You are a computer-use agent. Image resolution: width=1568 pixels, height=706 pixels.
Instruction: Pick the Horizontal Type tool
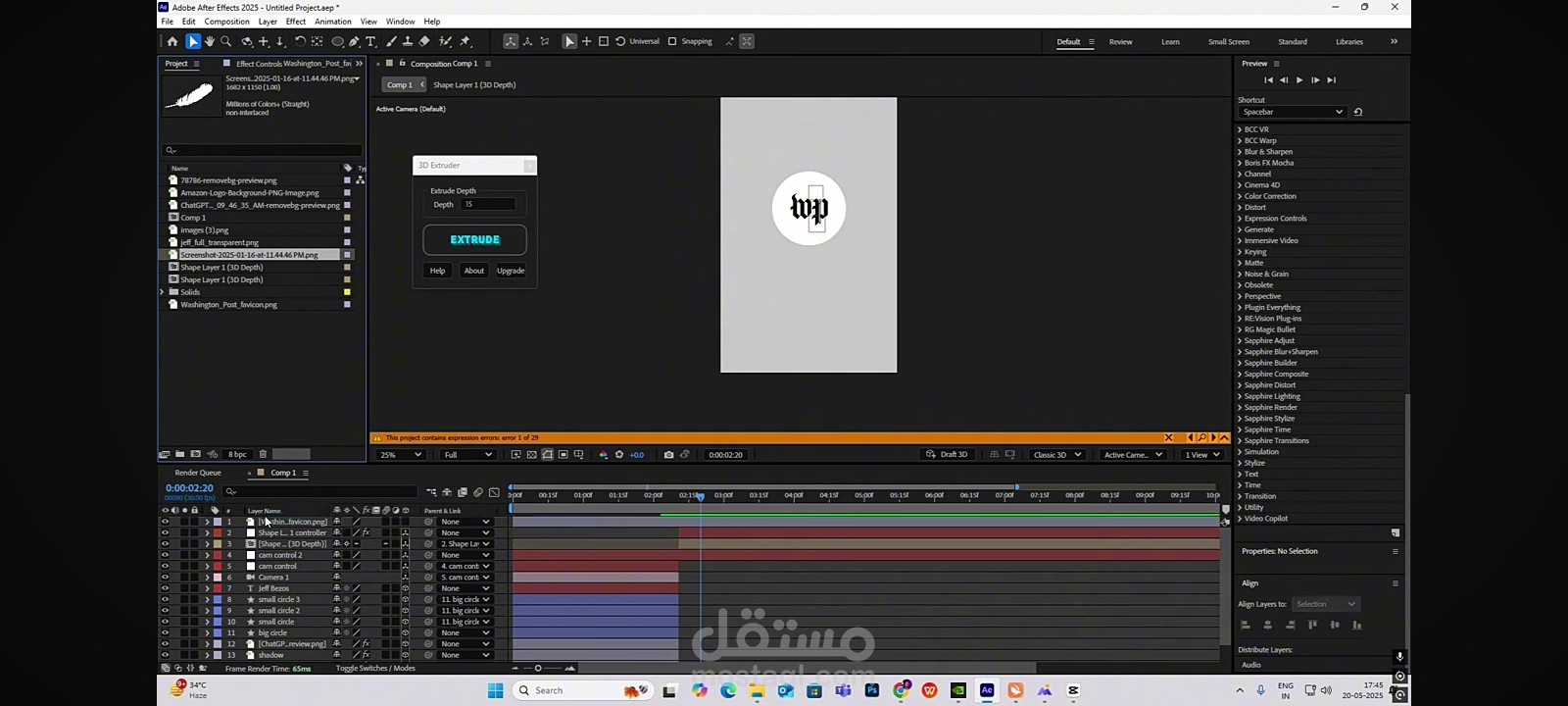370,41
